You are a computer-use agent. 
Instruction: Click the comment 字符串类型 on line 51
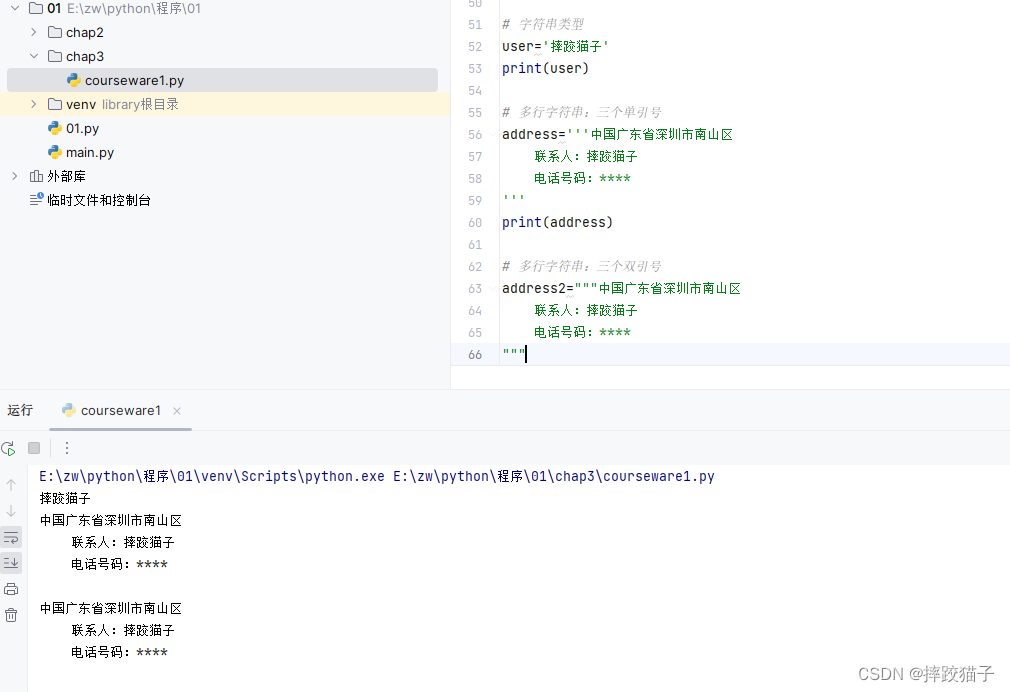551,24
